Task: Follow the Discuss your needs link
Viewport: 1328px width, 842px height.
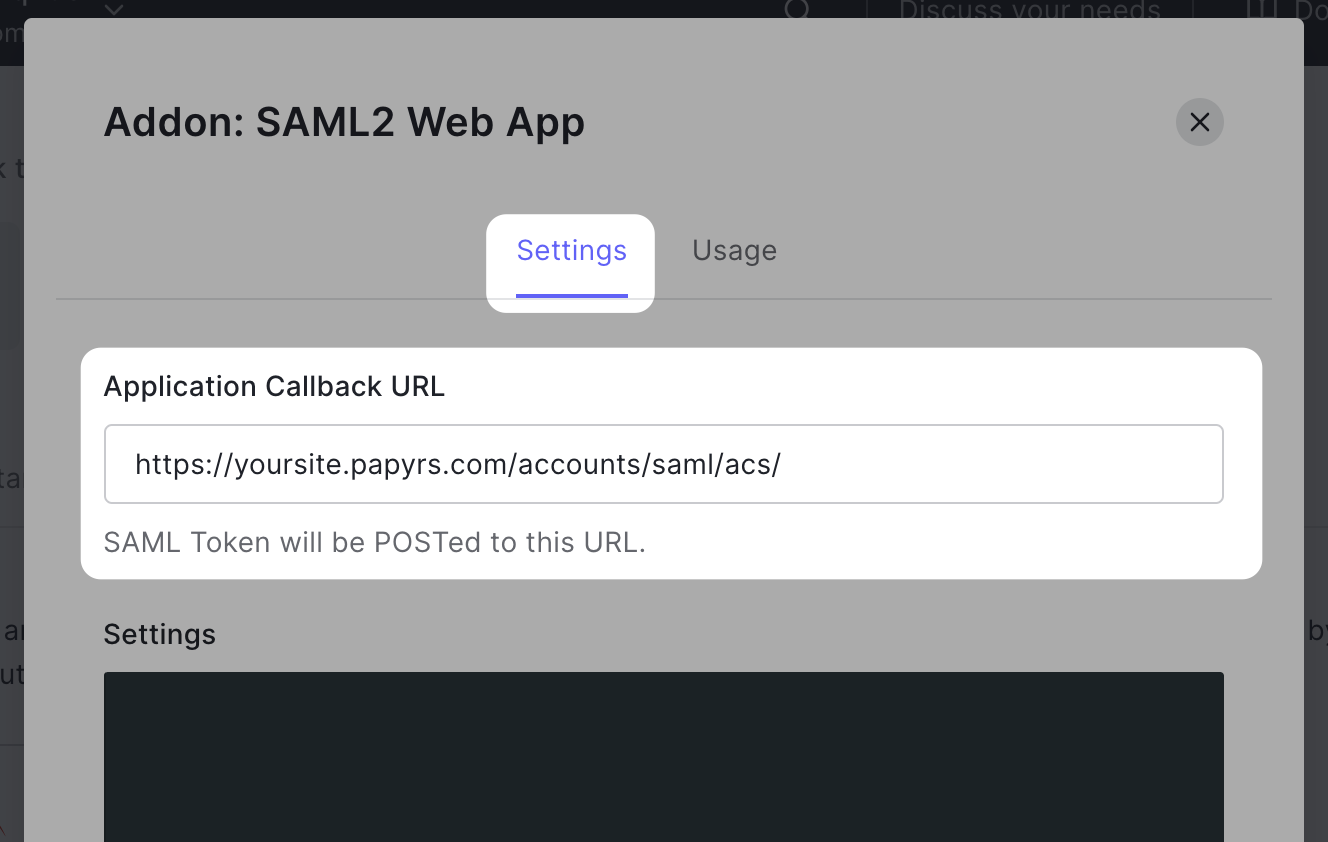Action: (1029, 11)
